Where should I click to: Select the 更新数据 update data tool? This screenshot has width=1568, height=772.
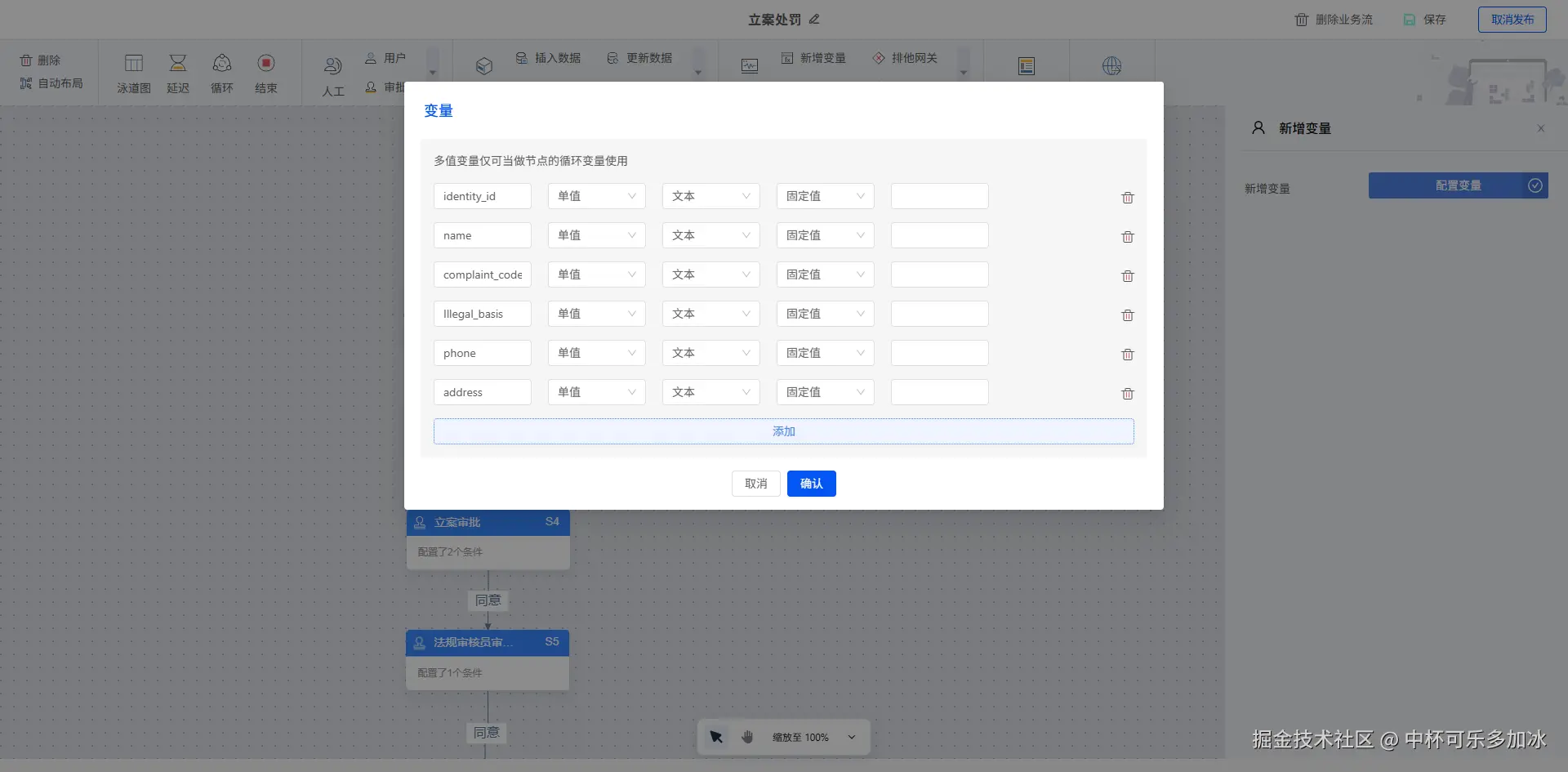tap(639, 58)
